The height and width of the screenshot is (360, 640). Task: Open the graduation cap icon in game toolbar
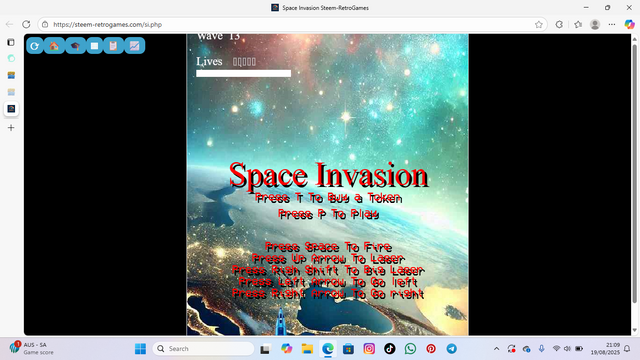point(75,46)
